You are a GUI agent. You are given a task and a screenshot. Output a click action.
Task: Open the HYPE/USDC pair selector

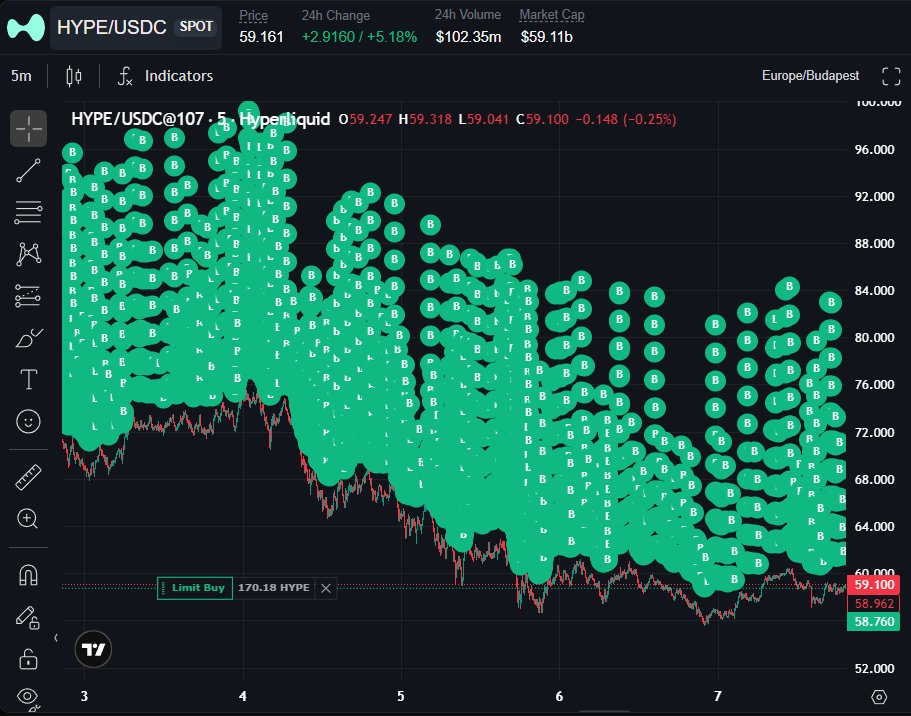click(x=135, y=27)
